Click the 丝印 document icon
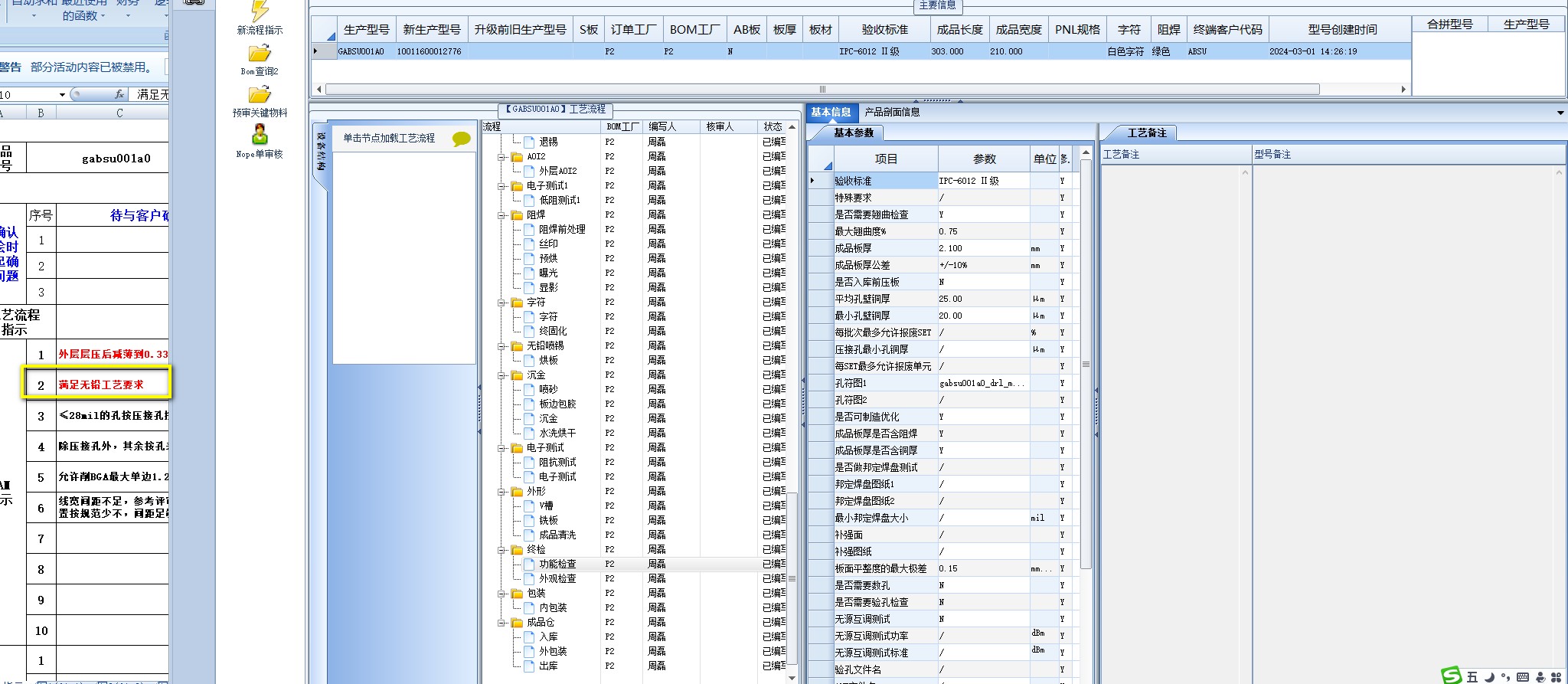This screenshot has height=684, width=1568. (x=530, y=244)
